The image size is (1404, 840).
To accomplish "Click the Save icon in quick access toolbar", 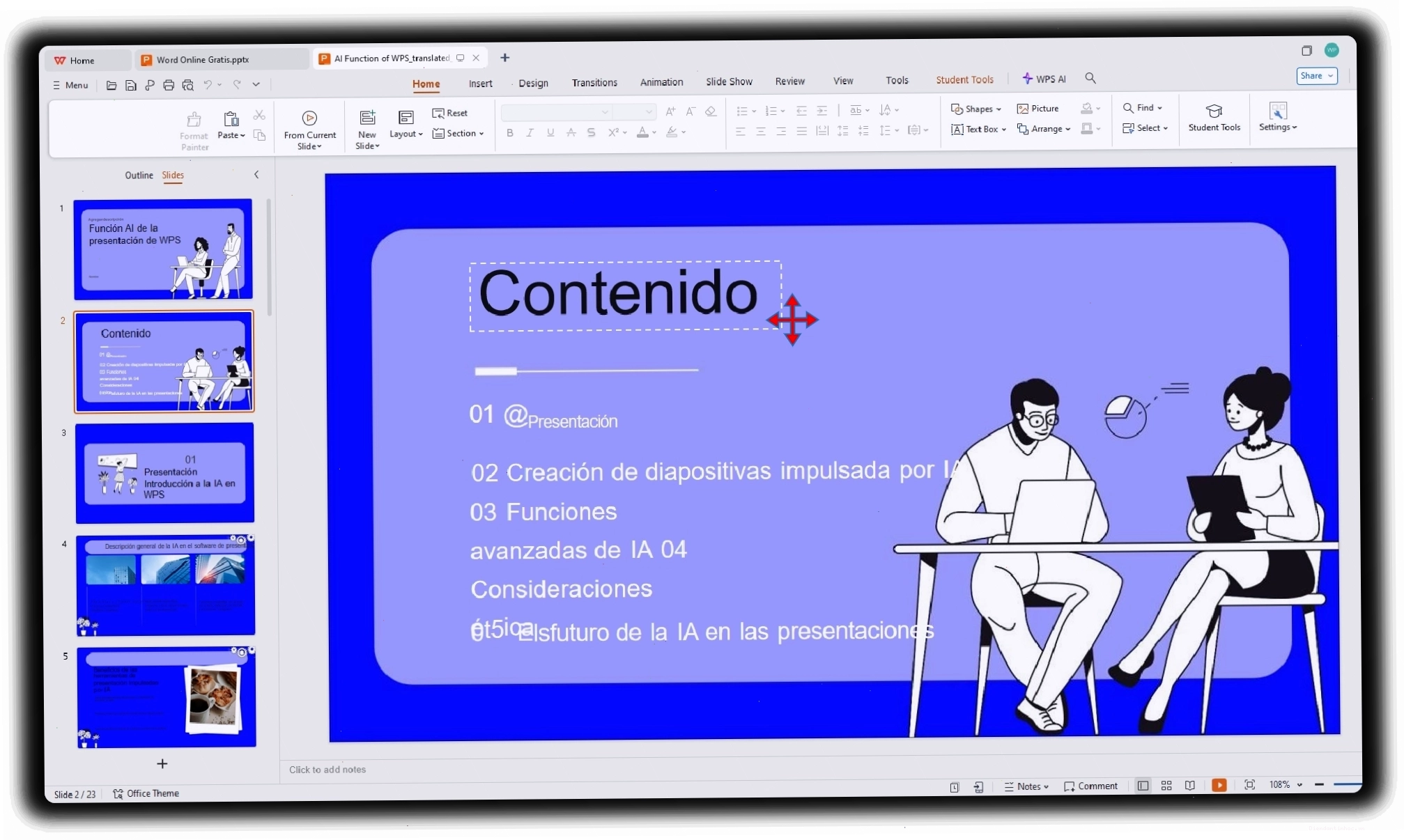I will point(130,85).
